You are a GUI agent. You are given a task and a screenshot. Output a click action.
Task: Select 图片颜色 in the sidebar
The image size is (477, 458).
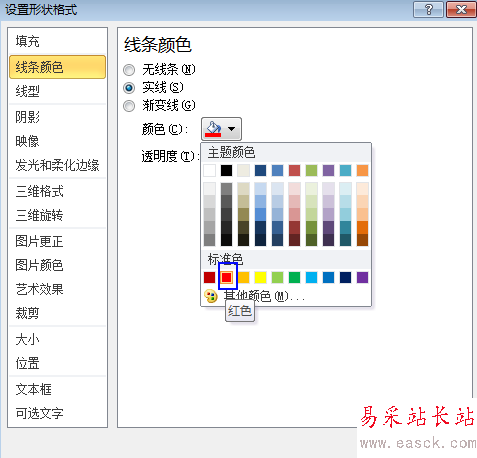tap(57, 265)
